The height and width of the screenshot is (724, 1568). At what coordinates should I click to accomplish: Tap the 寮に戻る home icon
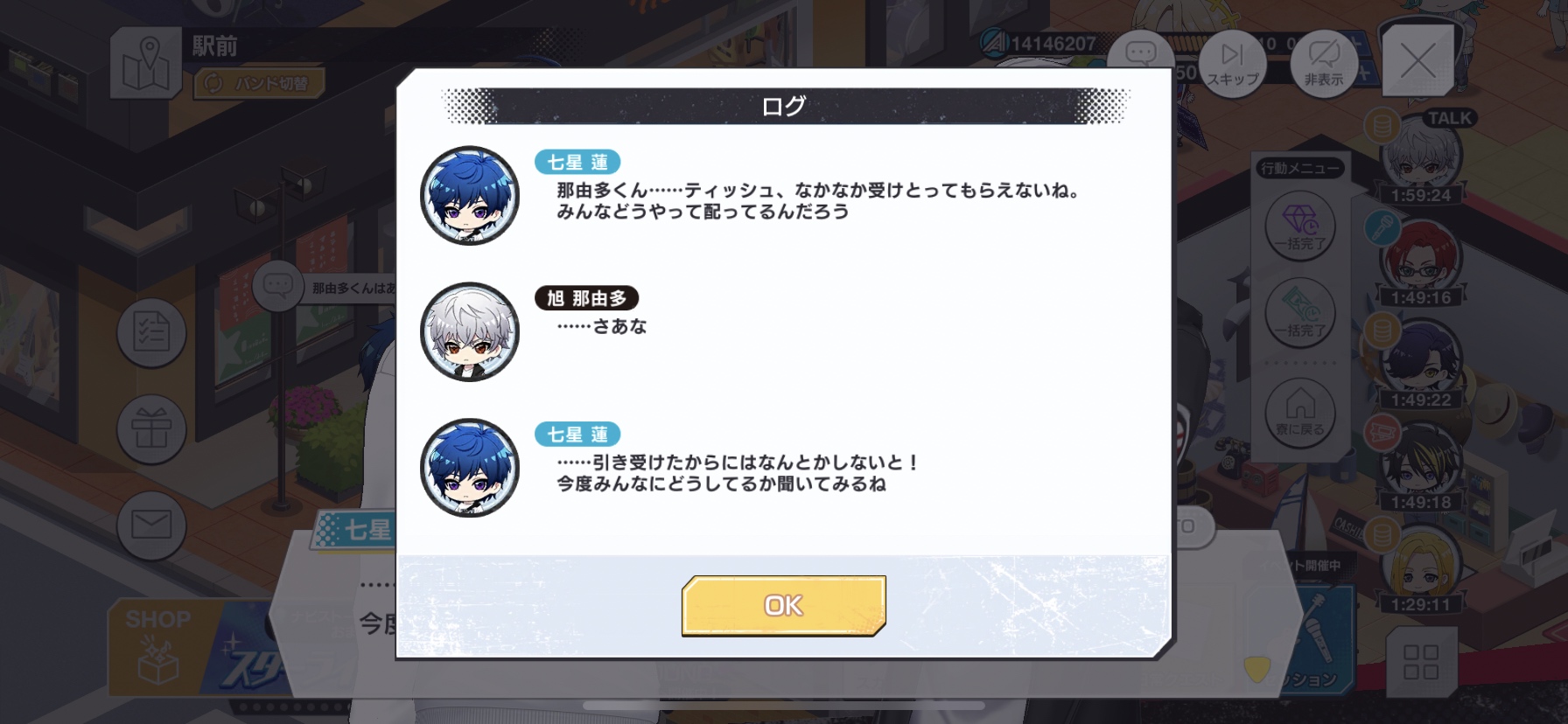pyautogui.click(x=1300, y=411)
